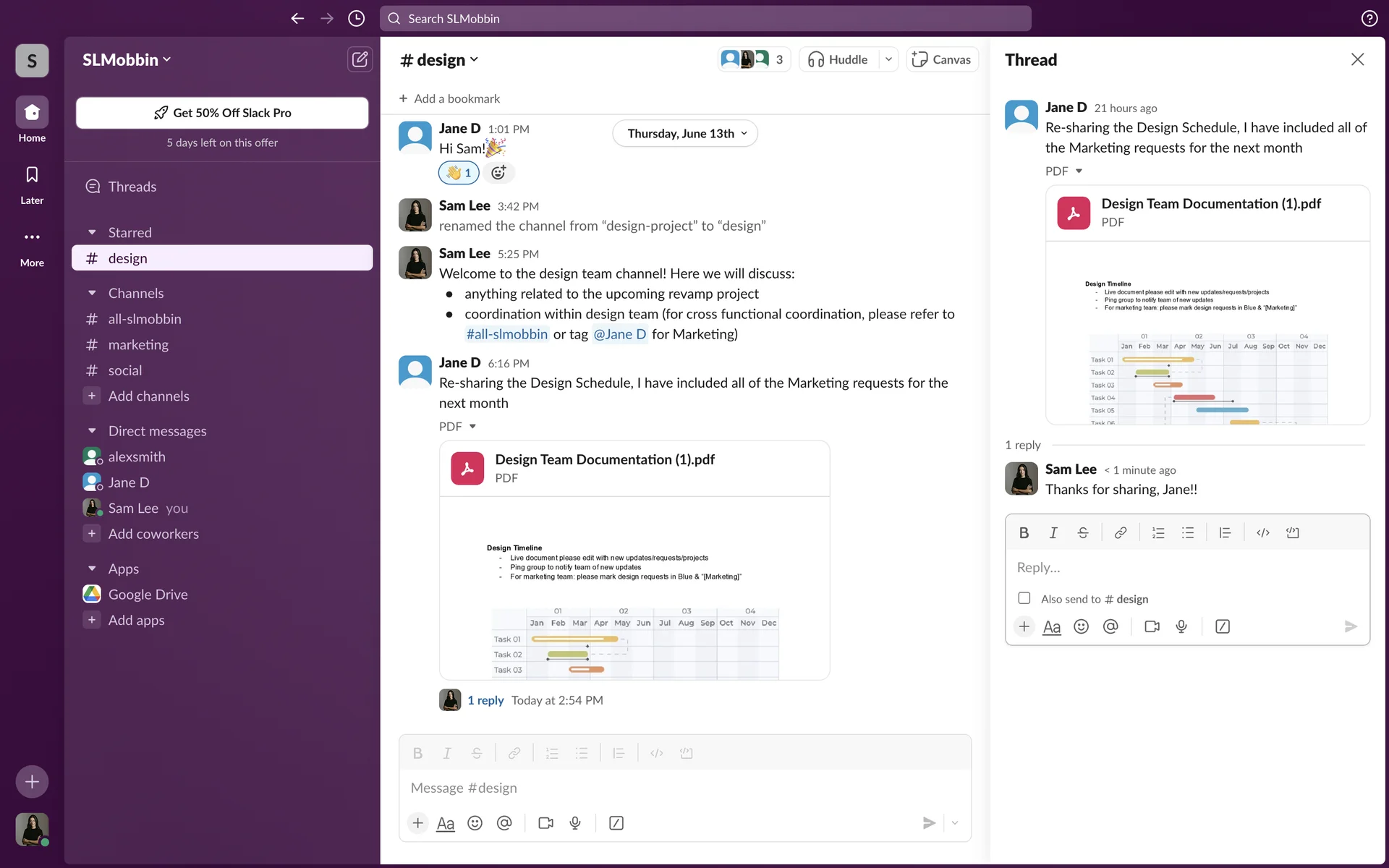
Task: Select the marketing channel in sidebar
Action: [x=138, y=345]
